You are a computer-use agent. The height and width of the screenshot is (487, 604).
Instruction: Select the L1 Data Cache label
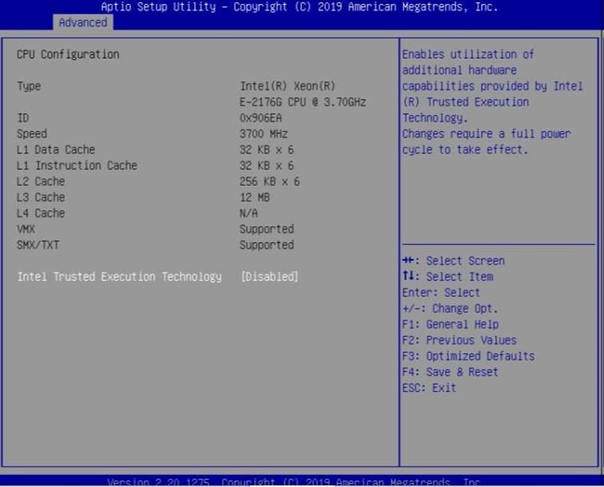pos(56,149)
